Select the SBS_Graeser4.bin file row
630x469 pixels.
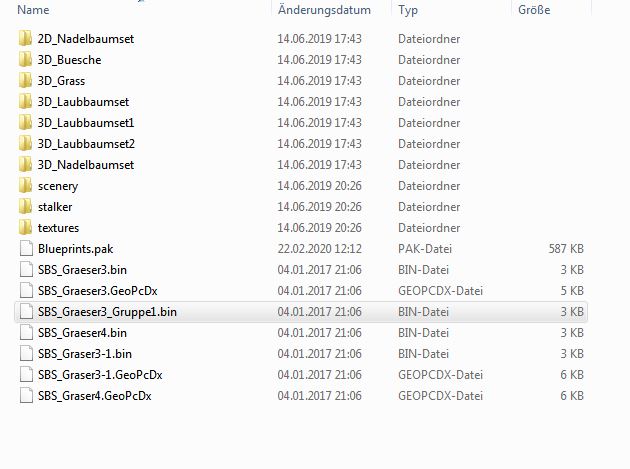point(301,333)
